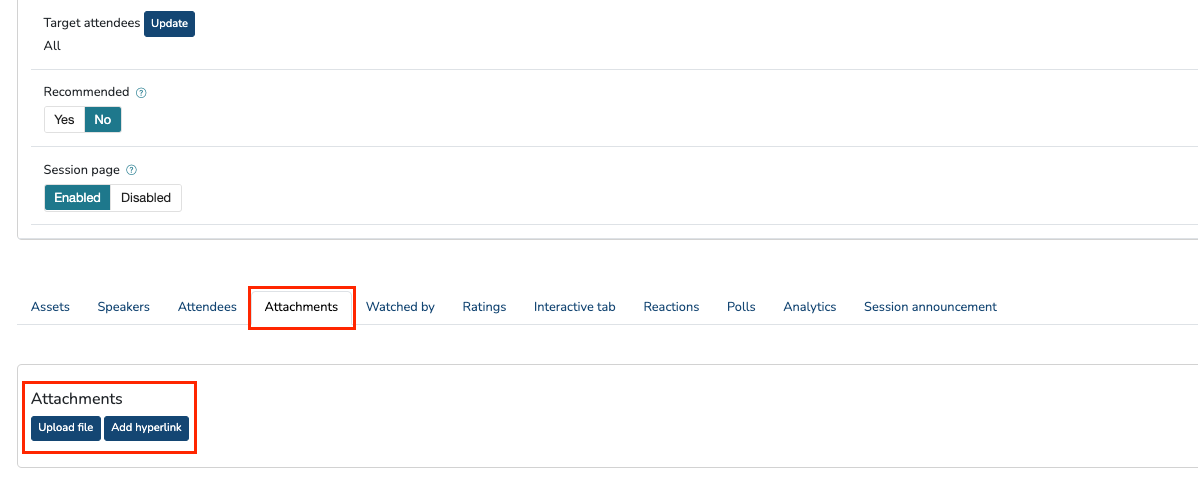View the Watched by tab

click(400, 307)
